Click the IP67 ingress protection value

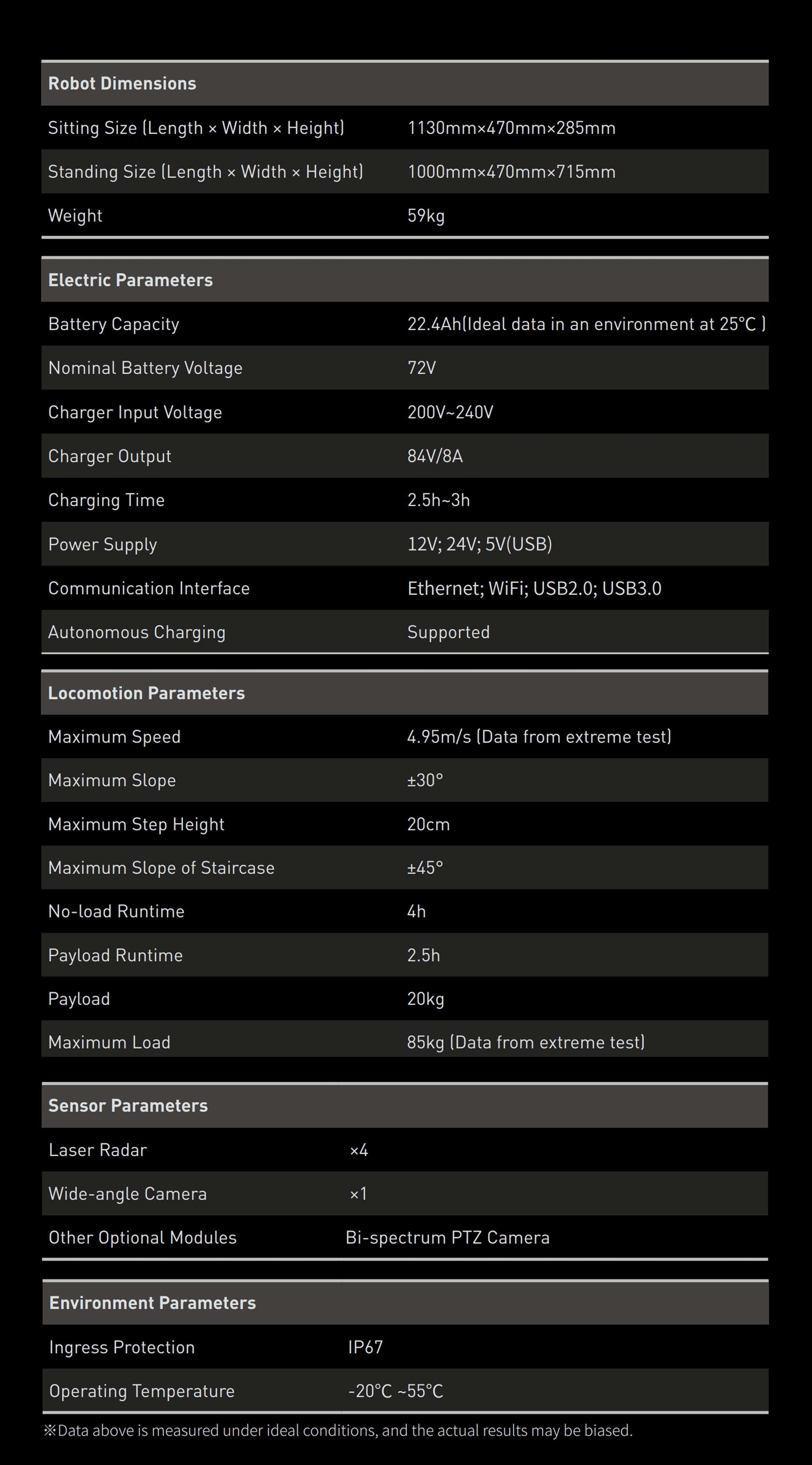point(365,1347)
